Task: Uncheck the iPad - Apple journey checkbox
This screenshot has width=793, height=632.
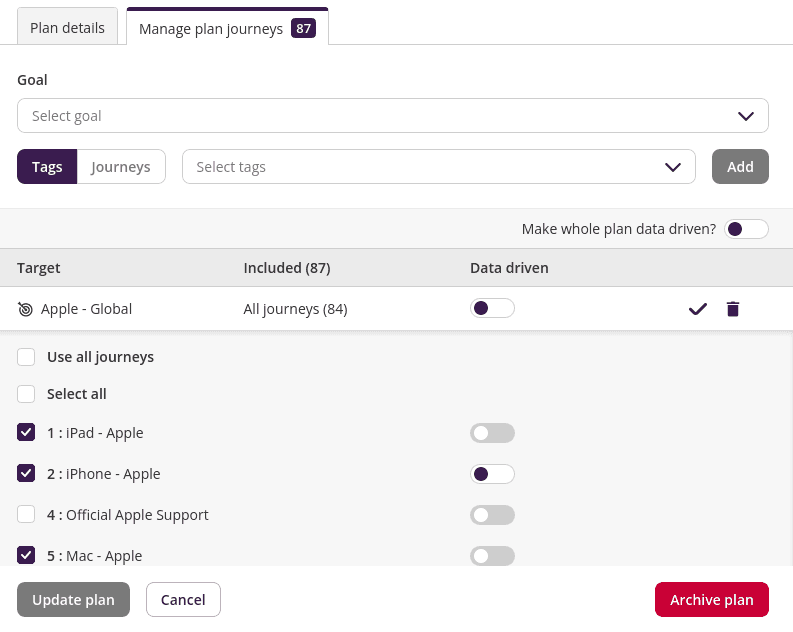Action: pyautogui.click(x=26, y=432)
